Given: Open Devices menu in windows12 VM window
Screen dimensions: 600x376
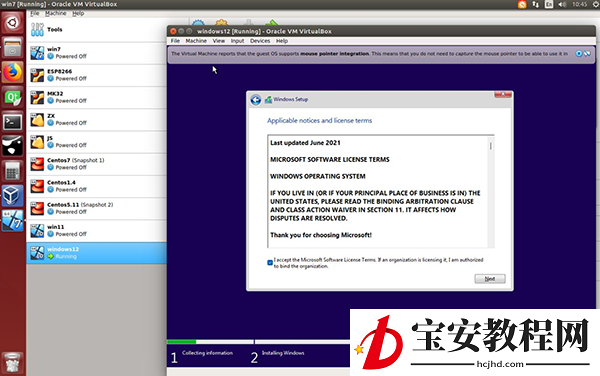Looking at the screenshot, I should click(260, 41).
